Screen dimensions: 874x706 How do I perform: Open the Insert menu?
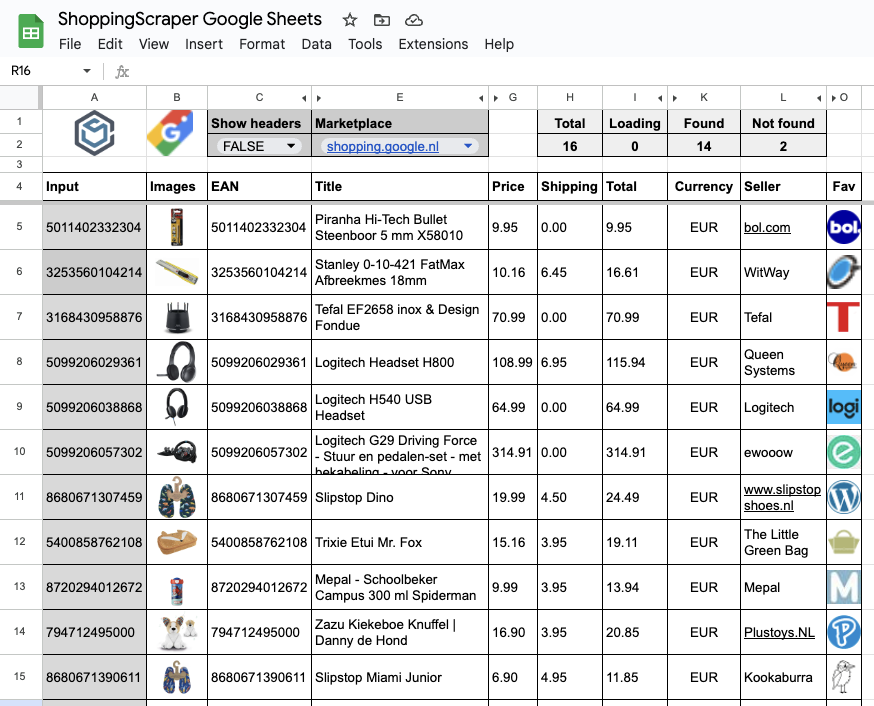pos(203,44)
